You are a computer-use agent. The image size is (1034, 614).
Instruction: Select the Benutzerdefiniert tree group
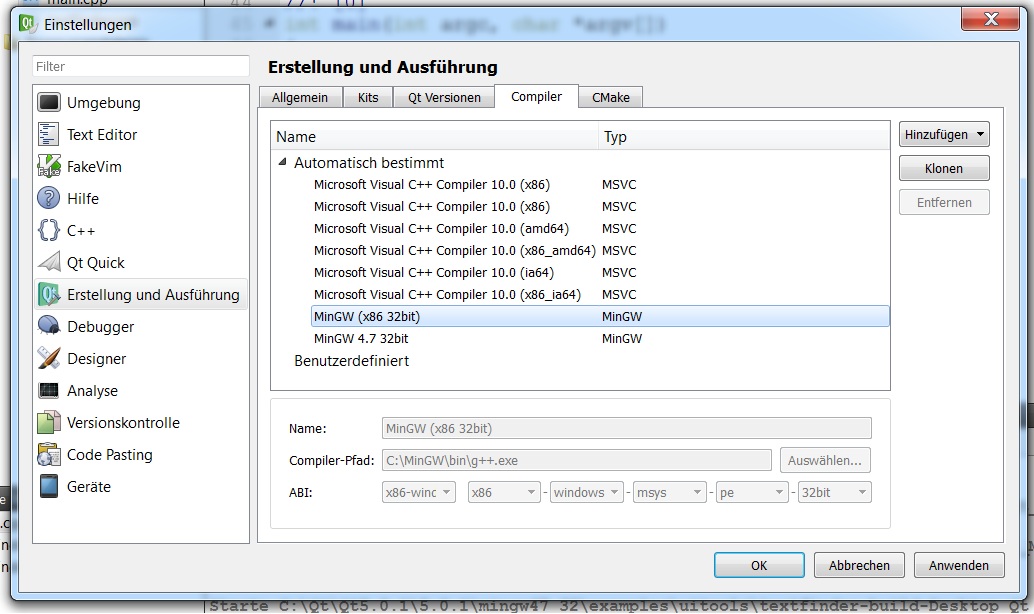pyautogui.click(x=351, y=361)
